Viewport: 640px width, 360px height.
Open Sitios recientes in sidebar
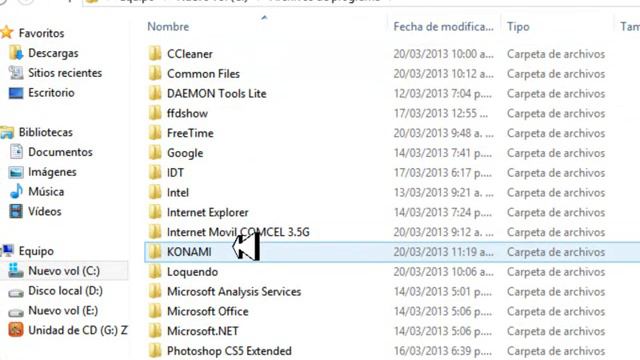point(65,73)
